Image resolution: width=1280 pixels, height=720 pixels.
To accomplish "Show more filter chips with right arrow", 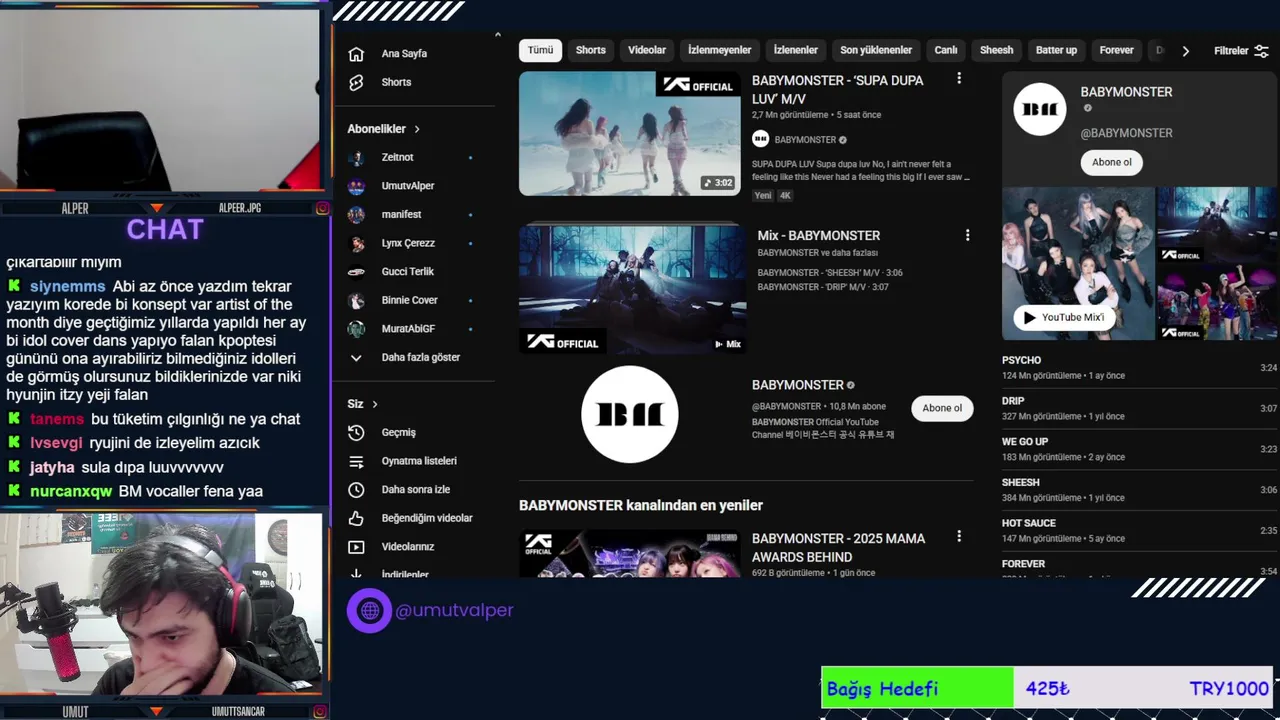I will tap(1185, 51).
